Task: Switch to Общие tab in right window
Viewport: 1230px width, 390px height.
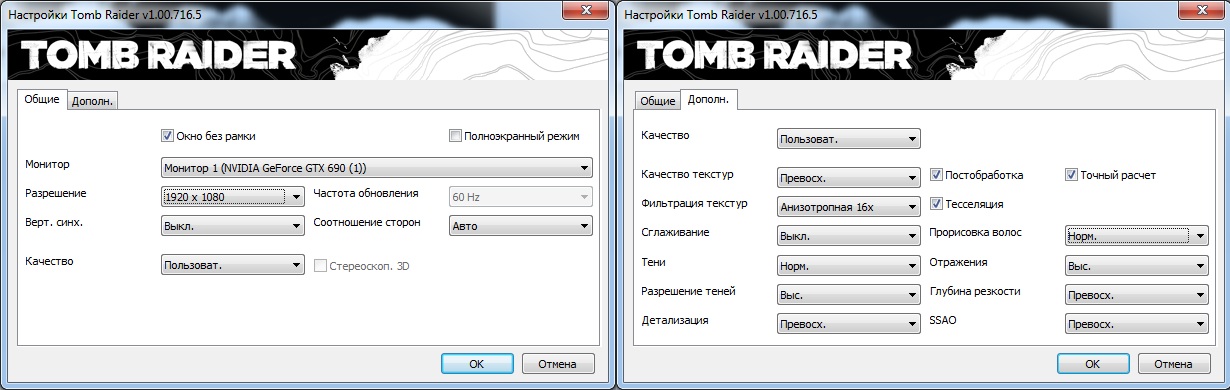Action: (658, 100)
